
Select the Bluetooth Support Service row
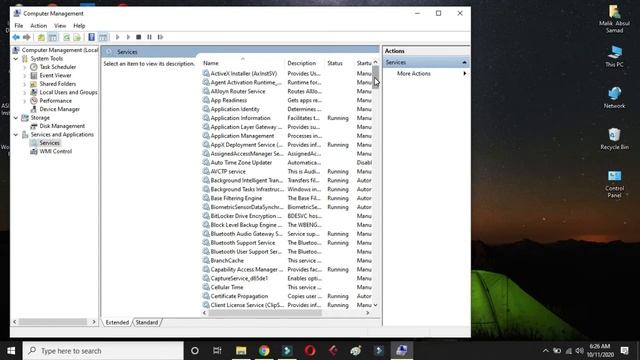coord(243,243)
